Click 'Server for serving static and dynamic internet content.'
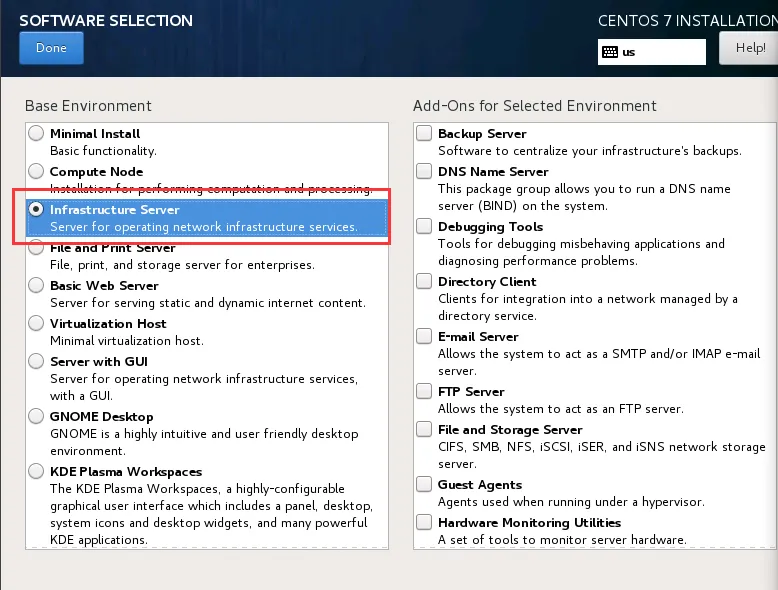The image size is (778, 590). (x=208, y=303)
